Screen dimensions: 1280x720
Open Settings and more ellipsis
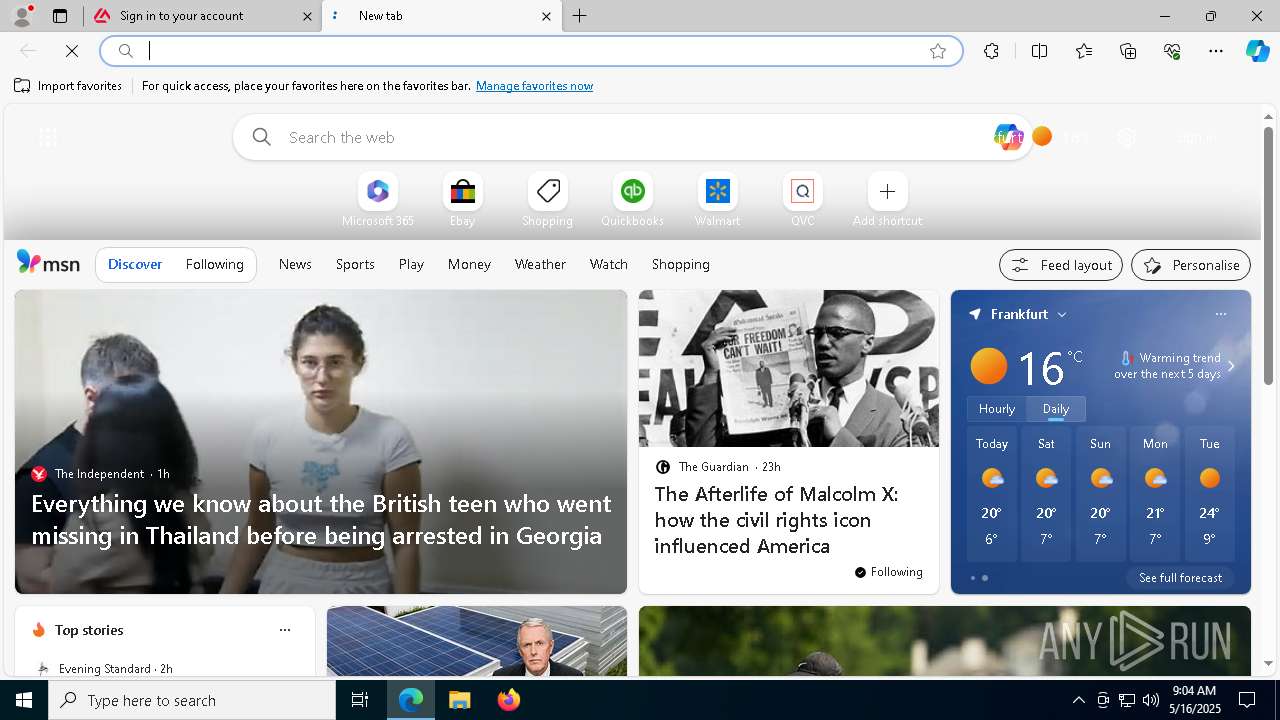pyautogui.click(x=1216, y=51)
